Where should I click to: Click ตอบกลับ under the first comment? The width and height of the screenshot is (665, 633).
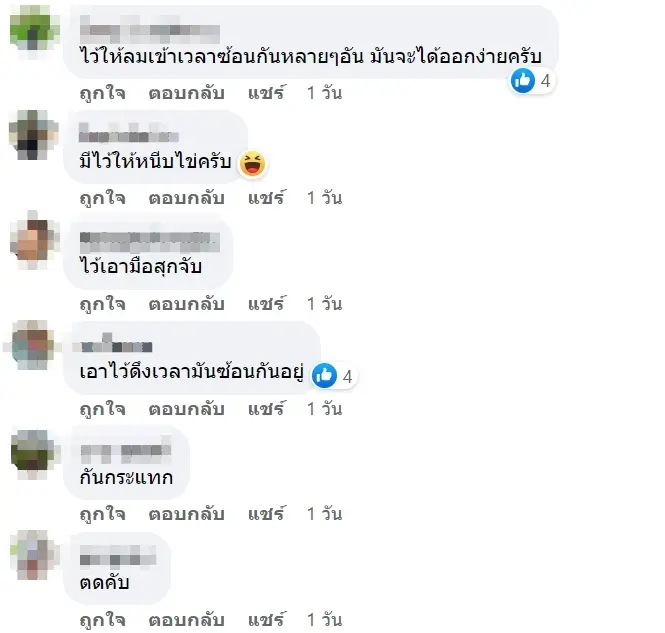point(186,93)
